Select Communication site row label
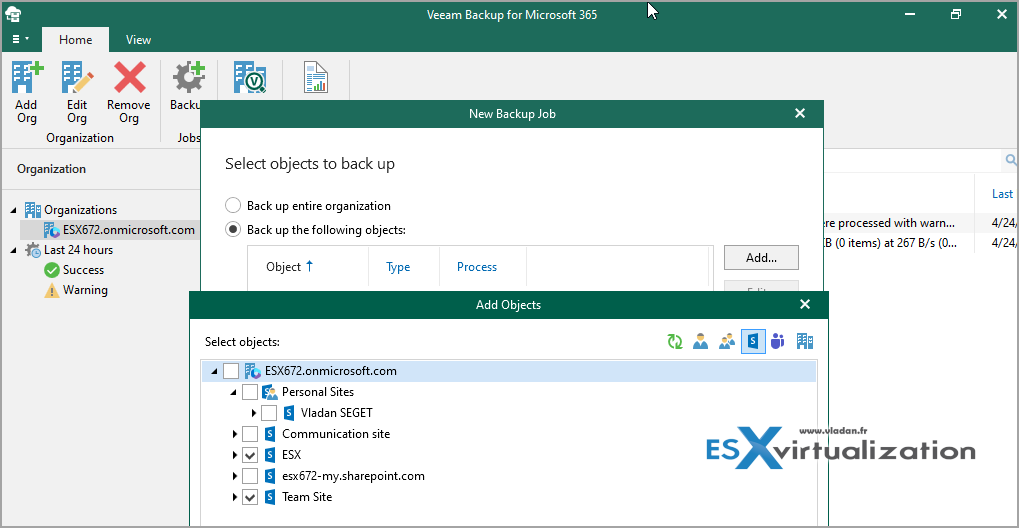The width and height of the screenshot is (1019, 528). click(x=336, y=434)
